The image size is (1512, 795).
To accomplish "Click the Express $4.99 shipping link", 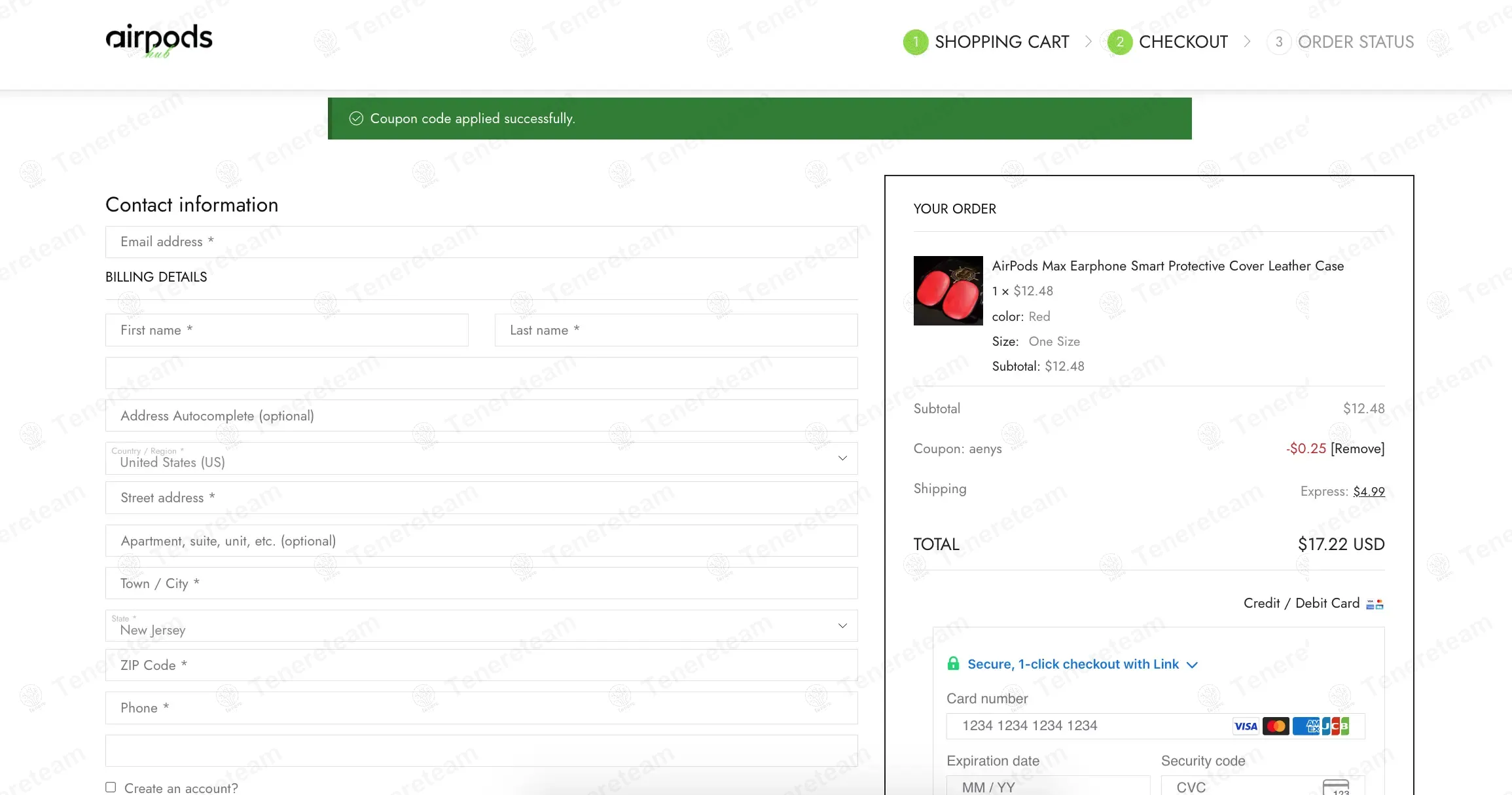I will 1369,491.
